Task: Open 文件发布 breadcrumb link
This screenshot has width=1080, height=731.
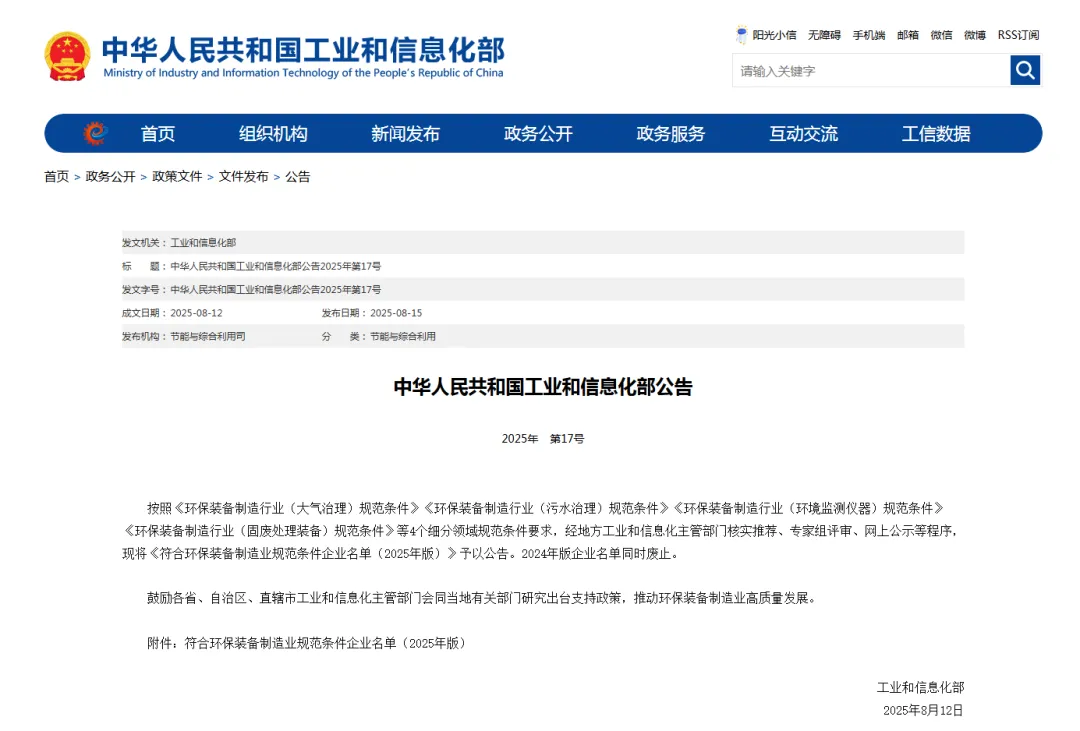Action: pos(244,176)
